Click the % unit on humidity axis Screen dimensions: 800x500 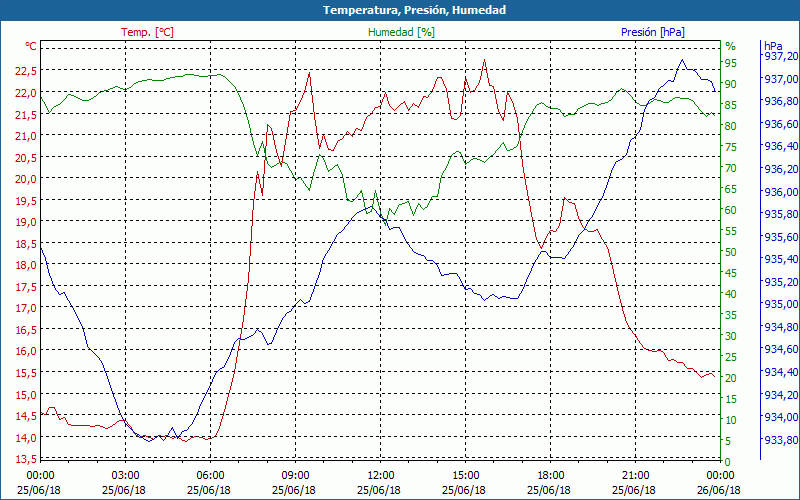(731, 46)
